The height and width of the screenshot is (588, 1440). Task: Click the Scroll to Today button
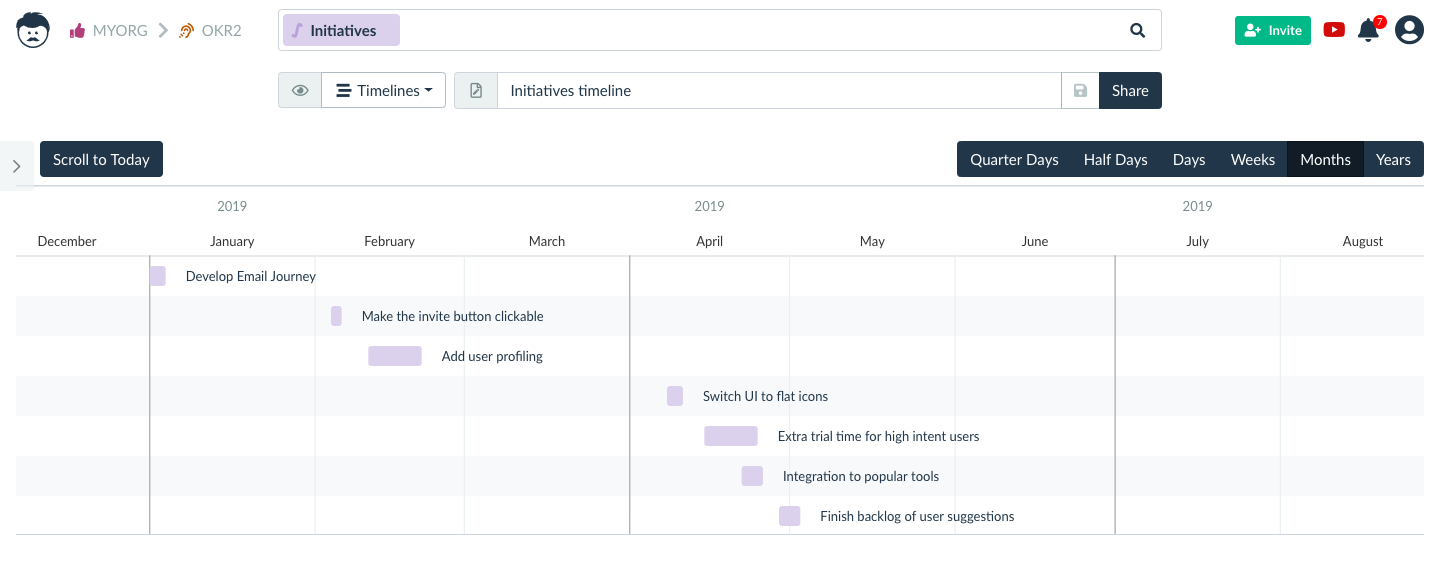pyautogui.click(x=101, y=160)
